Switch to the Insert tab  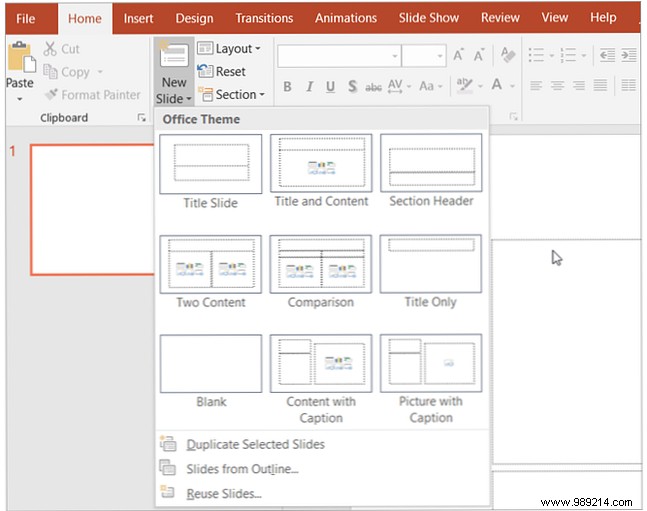[138, 19]
